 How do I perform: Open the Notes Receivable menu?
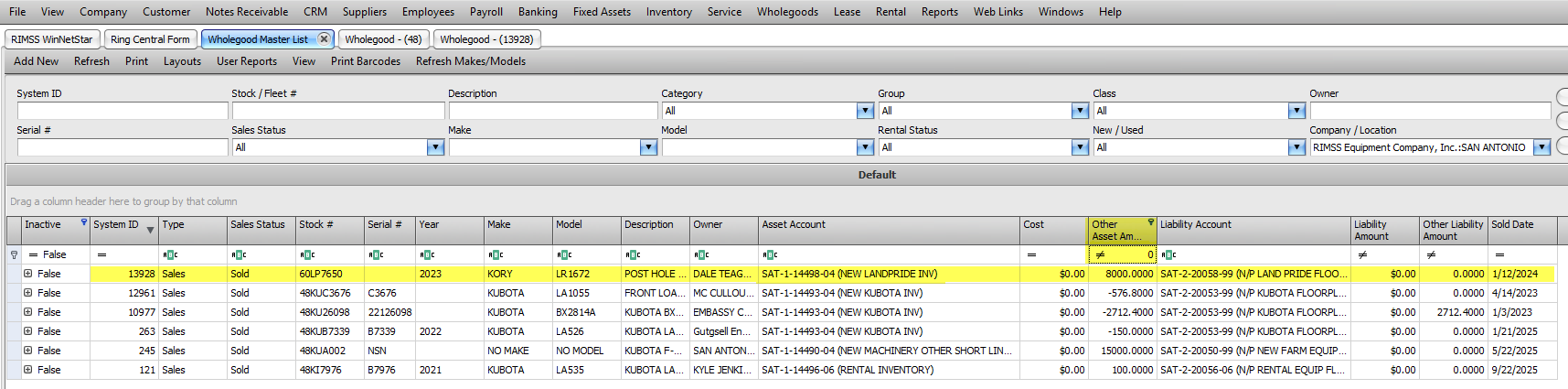click(247, 12)
